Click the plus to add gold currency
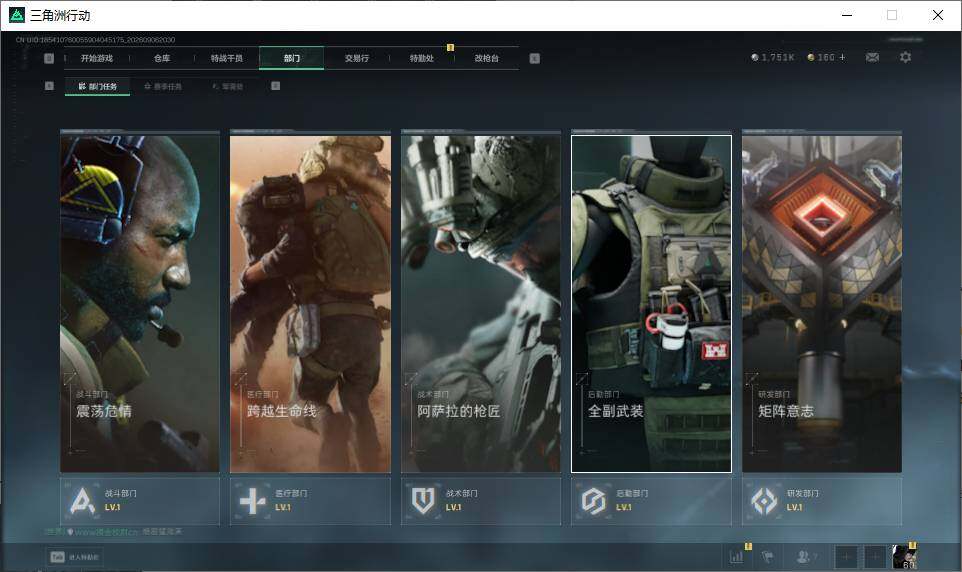Screen dimensions: 962x572 pos(842,57)
